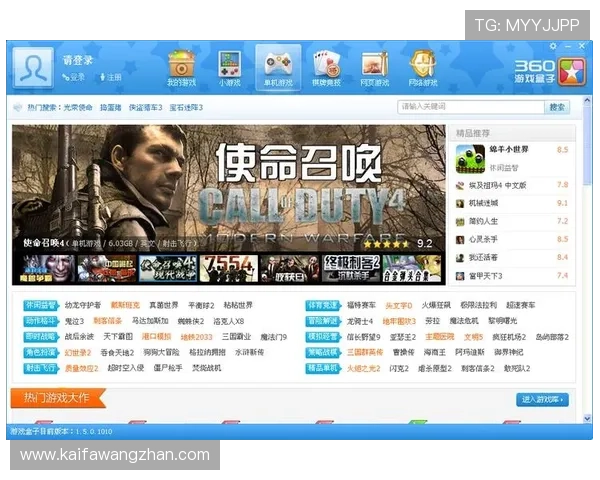Select the 终极刺客2 banner thumbnail
The width and height of the screenshot is (600, 480).
[351, 269]
